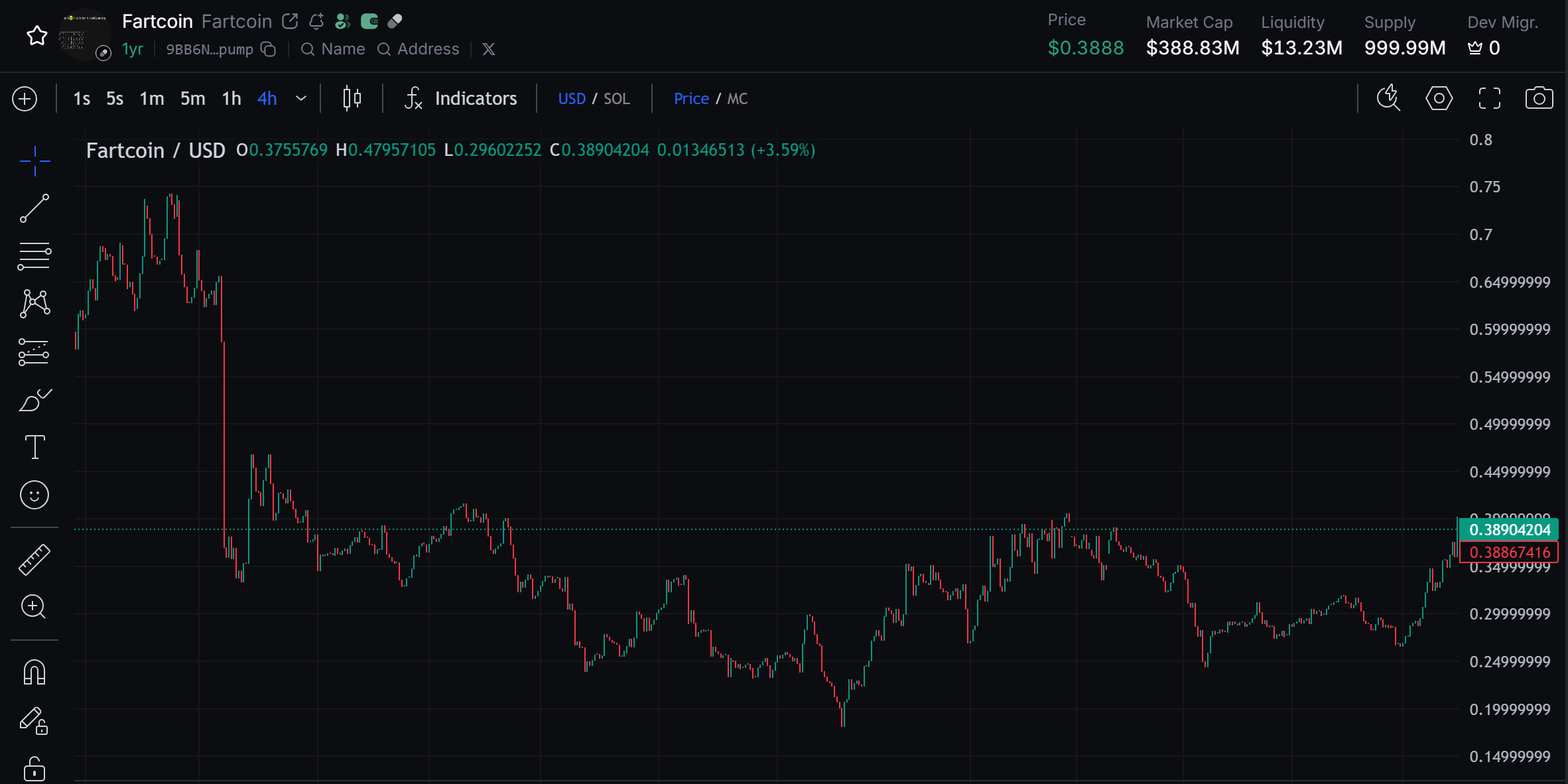1568x784 pixels.
Task: Select the brush drawing tool
Action: pos(34,400)
